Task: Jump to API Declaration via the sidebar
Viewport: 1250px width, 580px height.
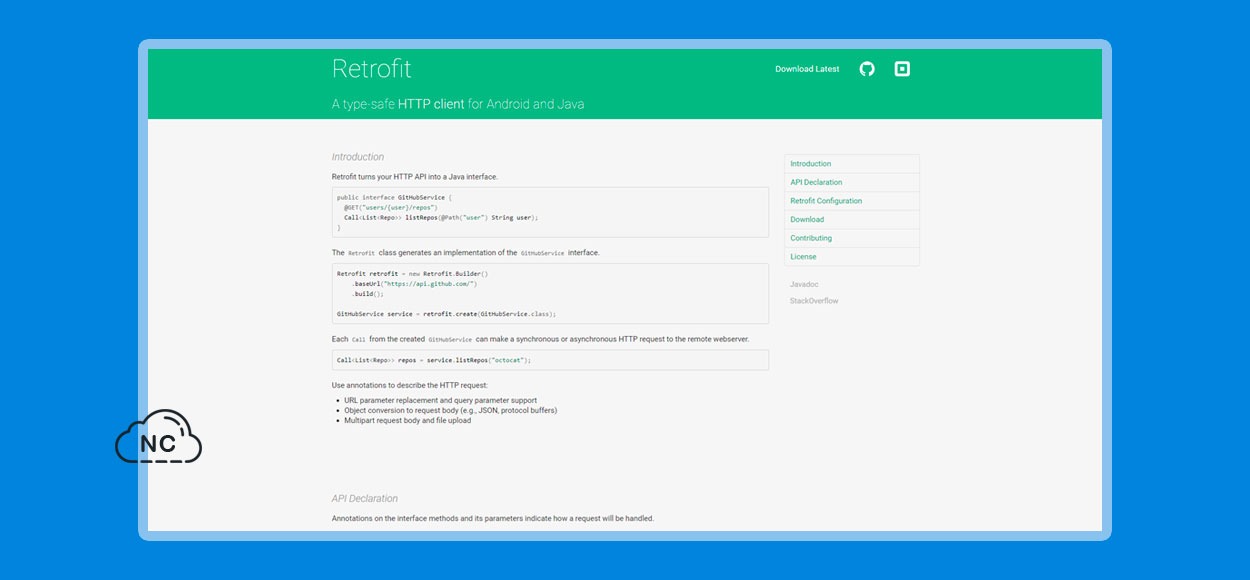Action: click(x=852, y=182)
